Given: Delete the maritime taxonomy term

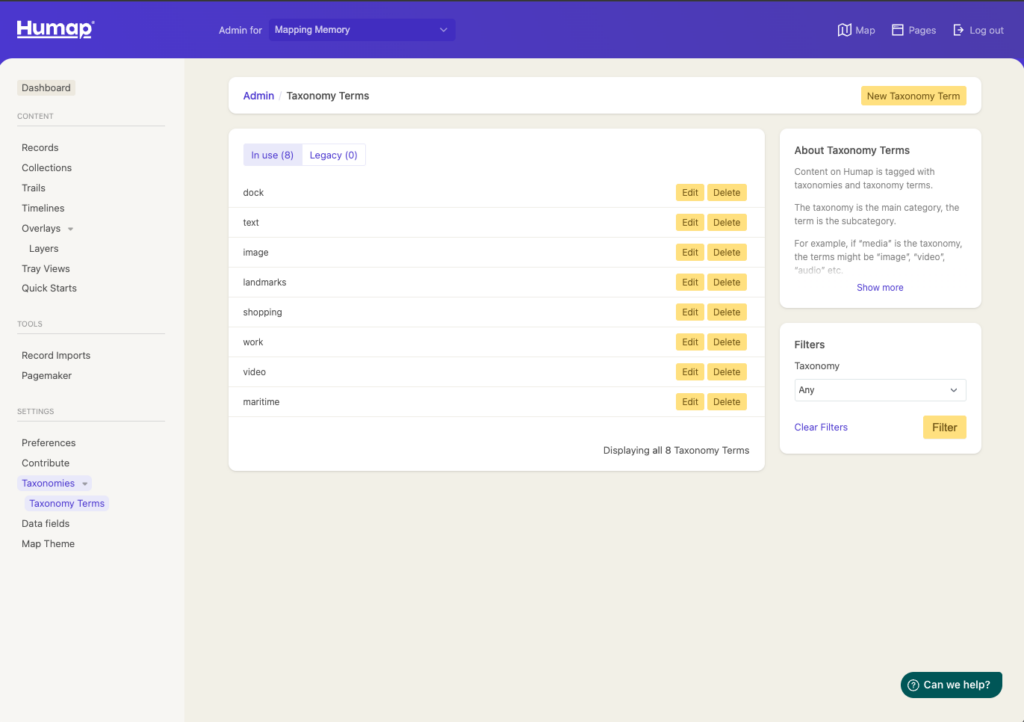Looking at the screenshot, I should coord(727,402).
